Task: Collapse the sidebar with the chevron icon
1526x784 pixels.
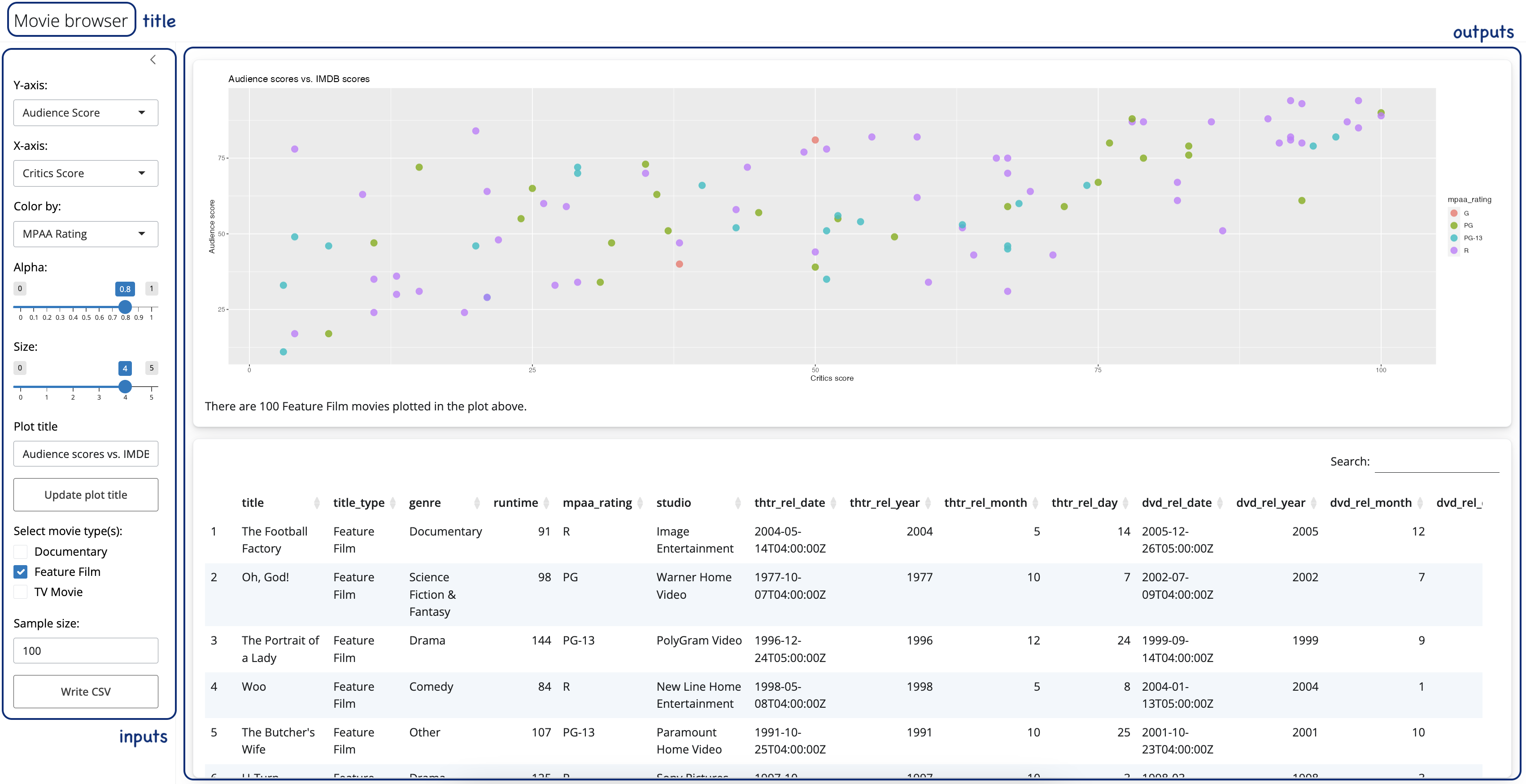Action: [x=153, y=60]
